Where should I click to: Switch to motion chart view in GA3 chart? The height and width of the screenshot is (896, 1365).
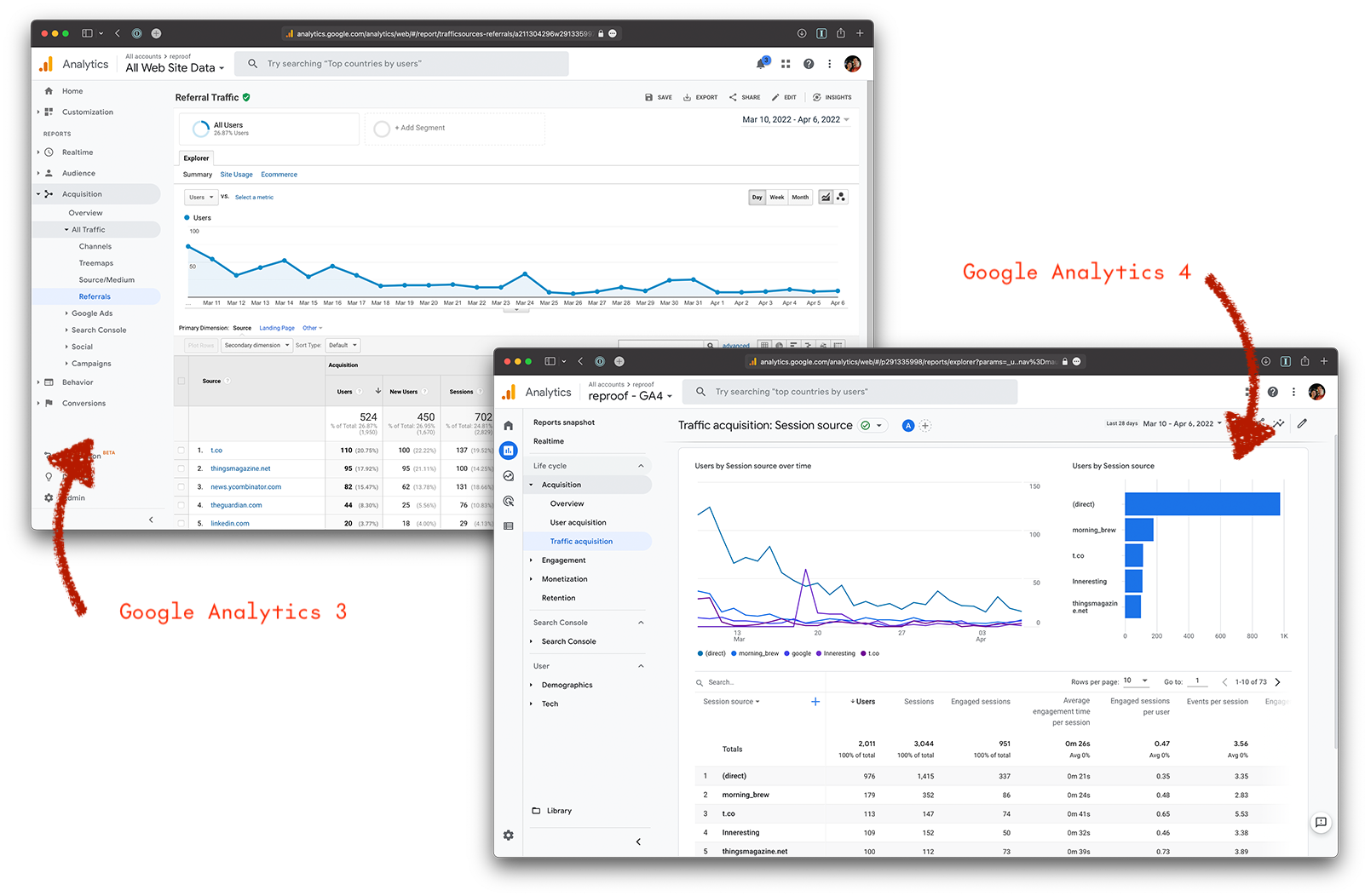tap(841, 197)
